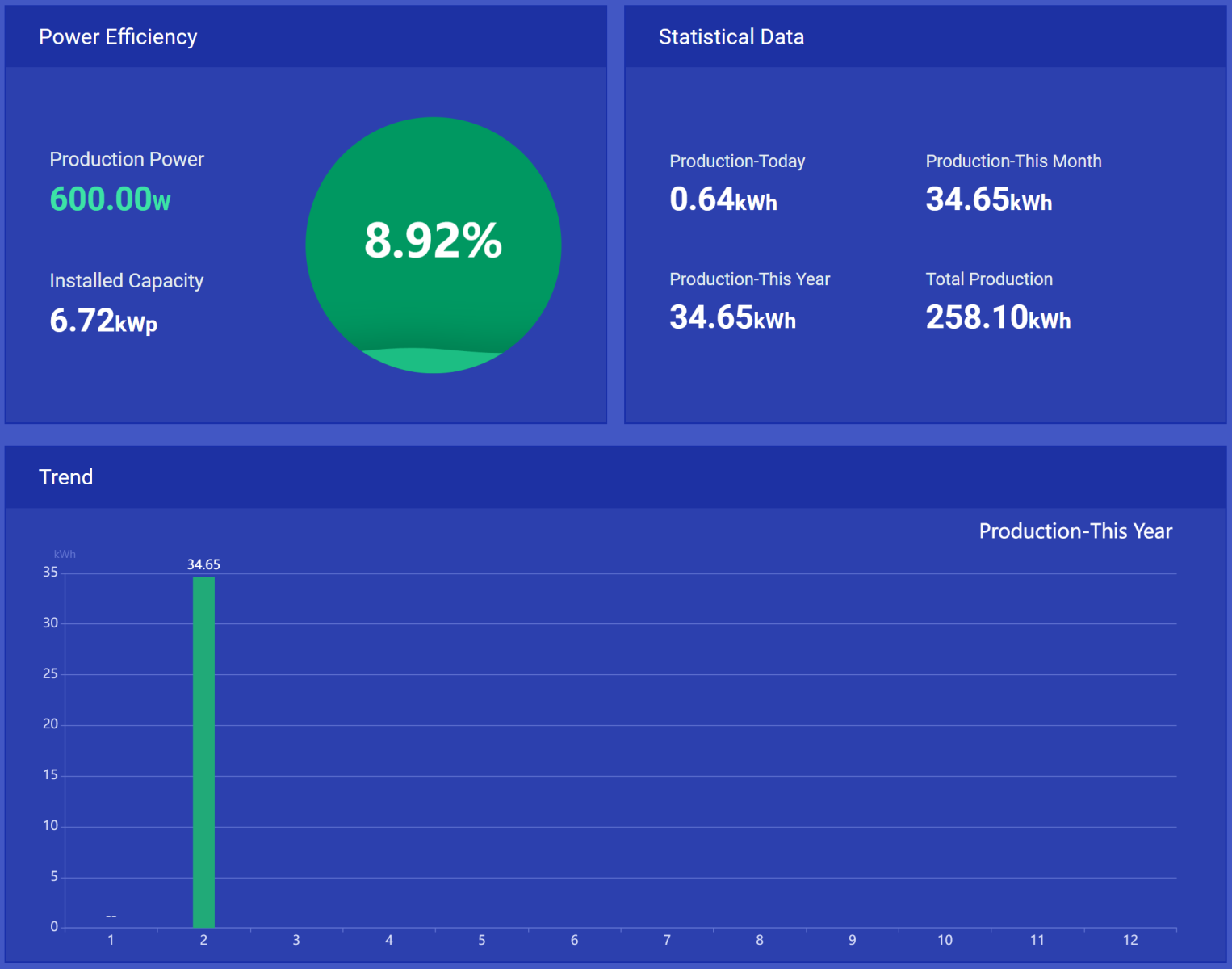
Task: Click the 34.65 label above the bar
Action: click(203, 564)
